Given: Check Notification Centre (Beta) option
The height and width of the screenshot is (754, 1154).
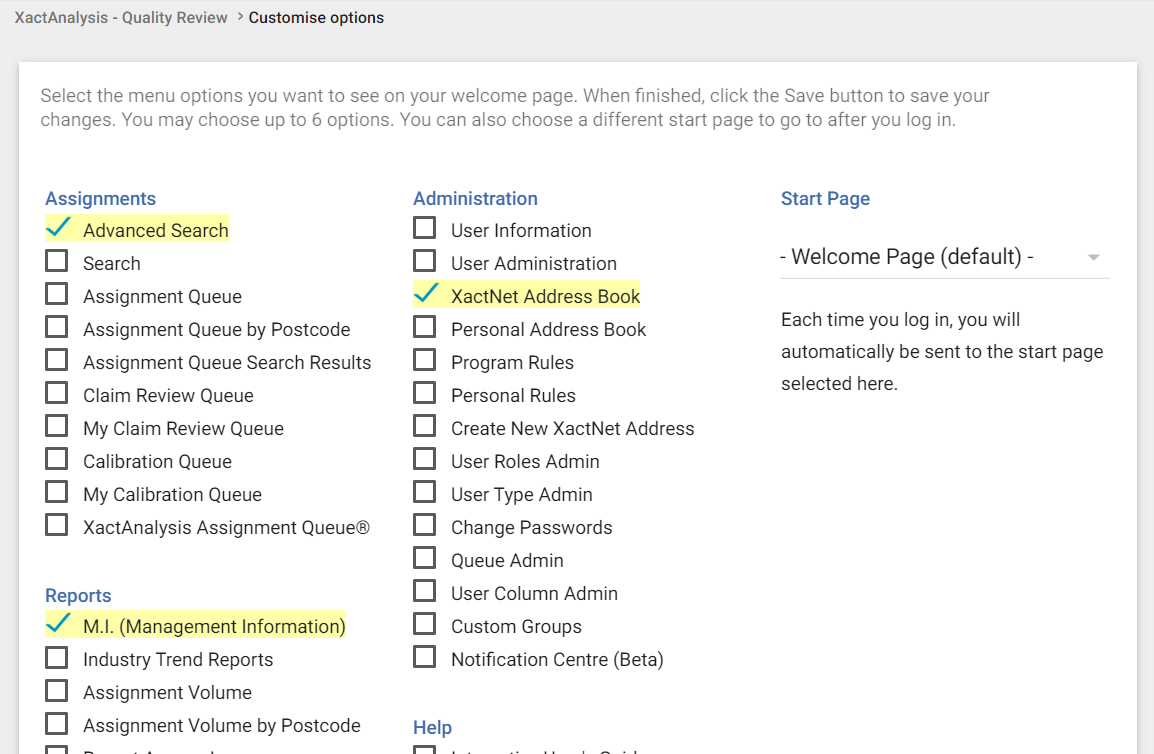Looking at the screenshot, I should pyautogui.click(x=425, y=658).
